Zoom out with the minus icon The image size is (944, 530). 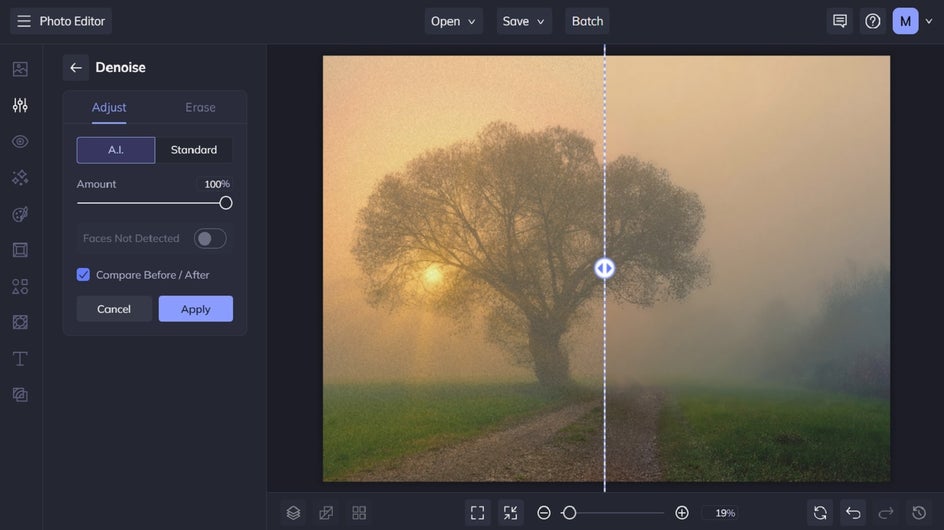[544, 513]
